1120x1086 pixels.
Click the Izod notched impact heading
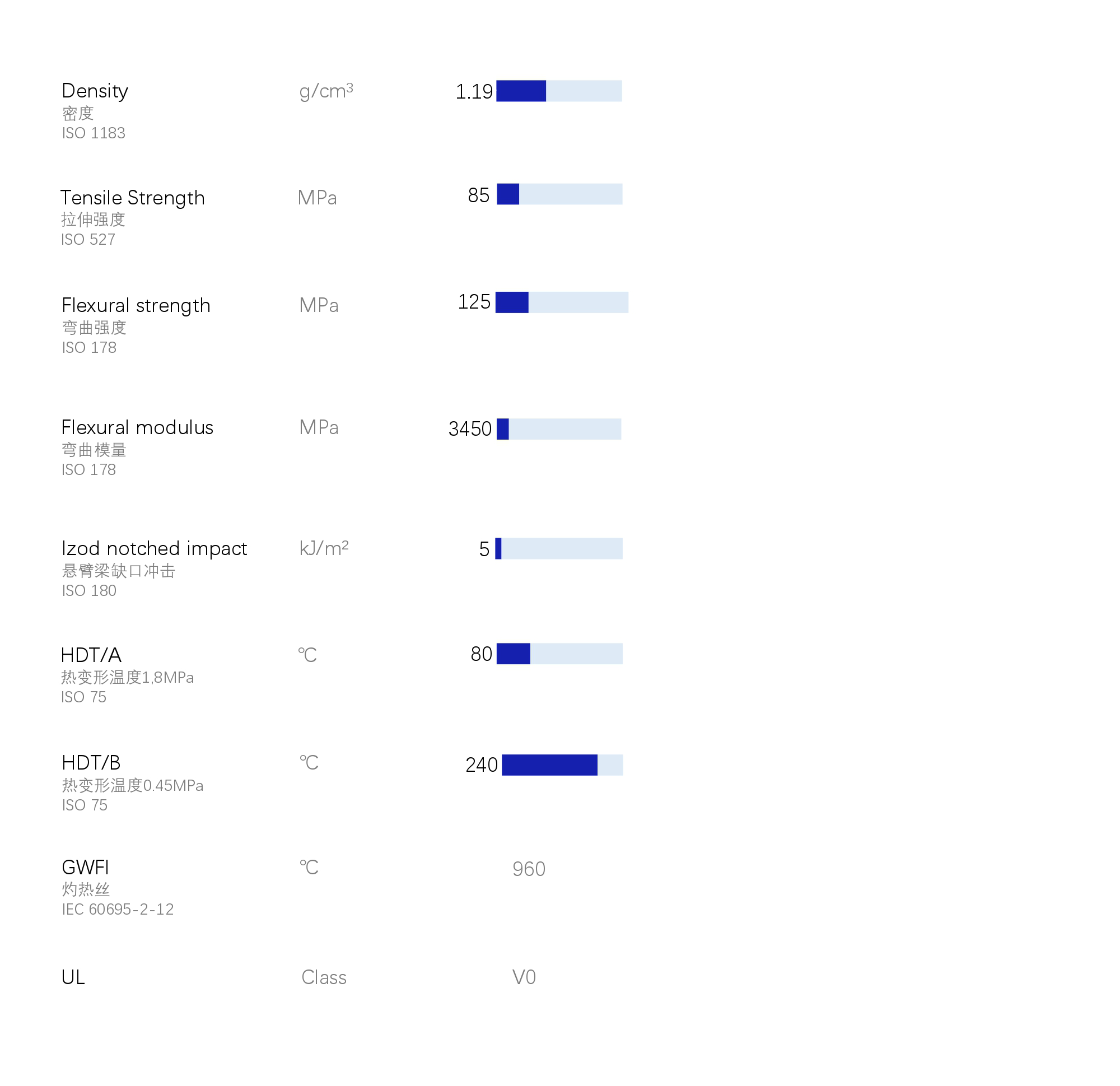click(155, 549)
